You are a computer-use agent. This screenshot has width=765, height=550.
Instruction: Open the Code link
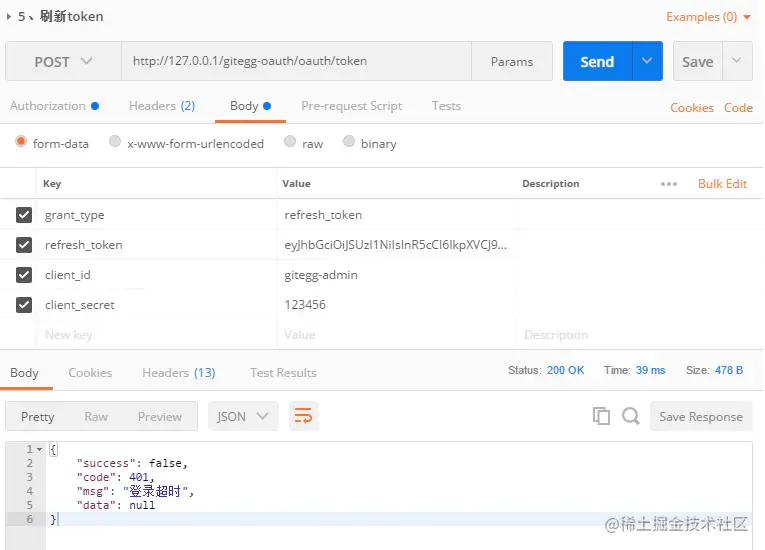(738, 108)
